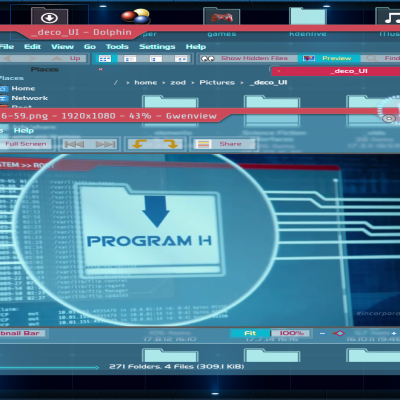Click Full Screen in Gwenview
Image resolution: width=400 pixels, height=400 pixels.
coord(26,144)
